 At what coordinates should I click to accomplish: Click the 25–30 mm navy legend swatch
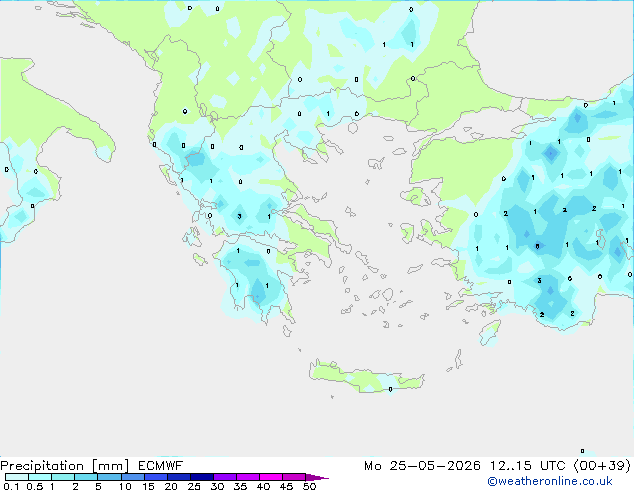pos(202,477)
